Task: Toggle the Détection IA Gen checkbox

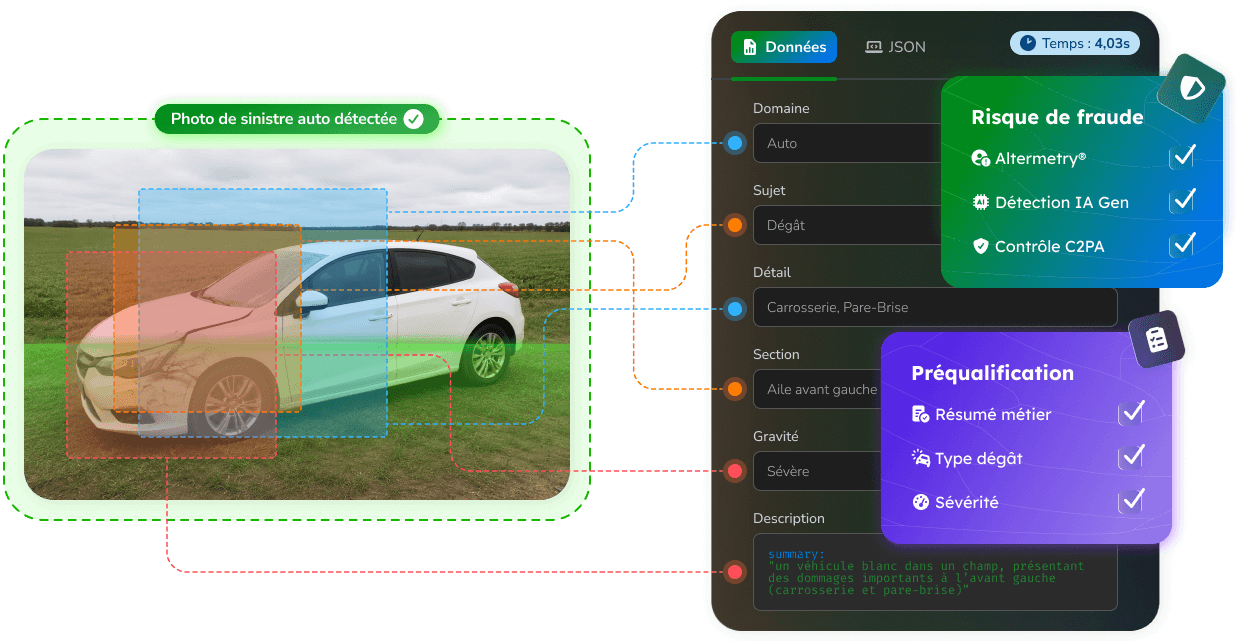Action: pyautogui.click(x=1183, y=201)
